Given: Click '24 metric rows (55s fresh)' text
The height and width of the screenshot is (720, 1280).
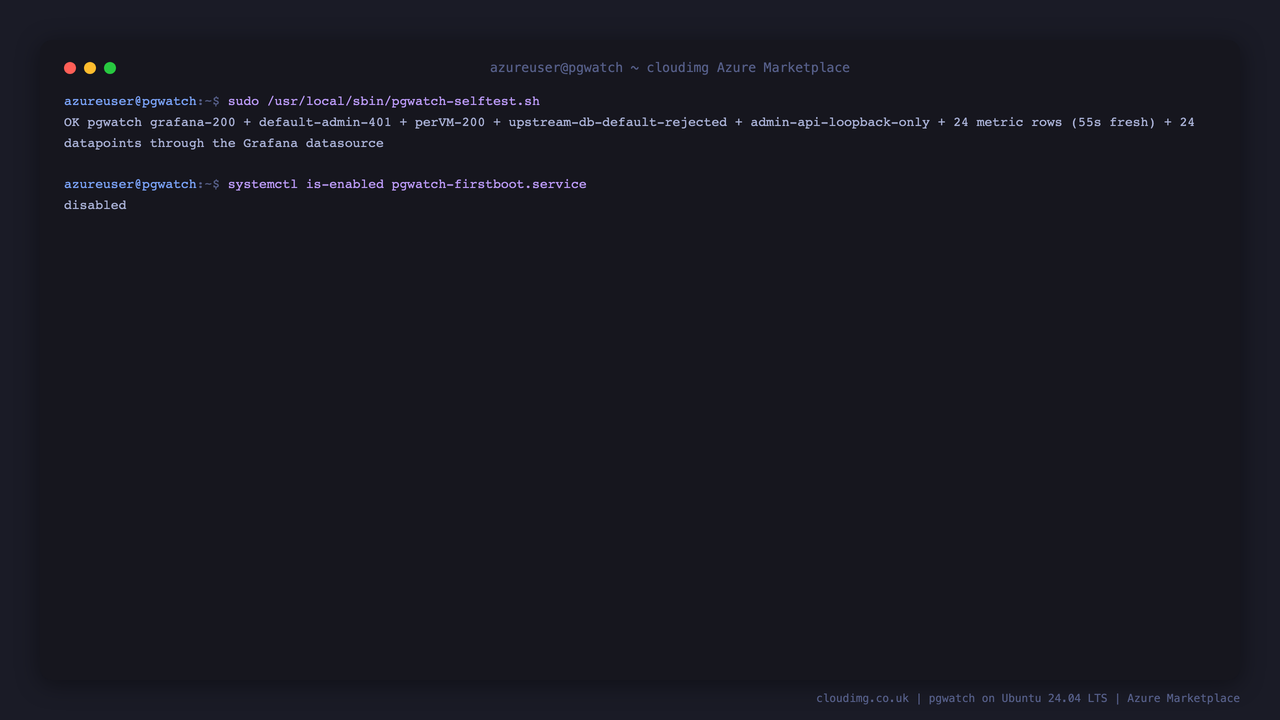Looking at the screenshot, I should [1054, 122].
